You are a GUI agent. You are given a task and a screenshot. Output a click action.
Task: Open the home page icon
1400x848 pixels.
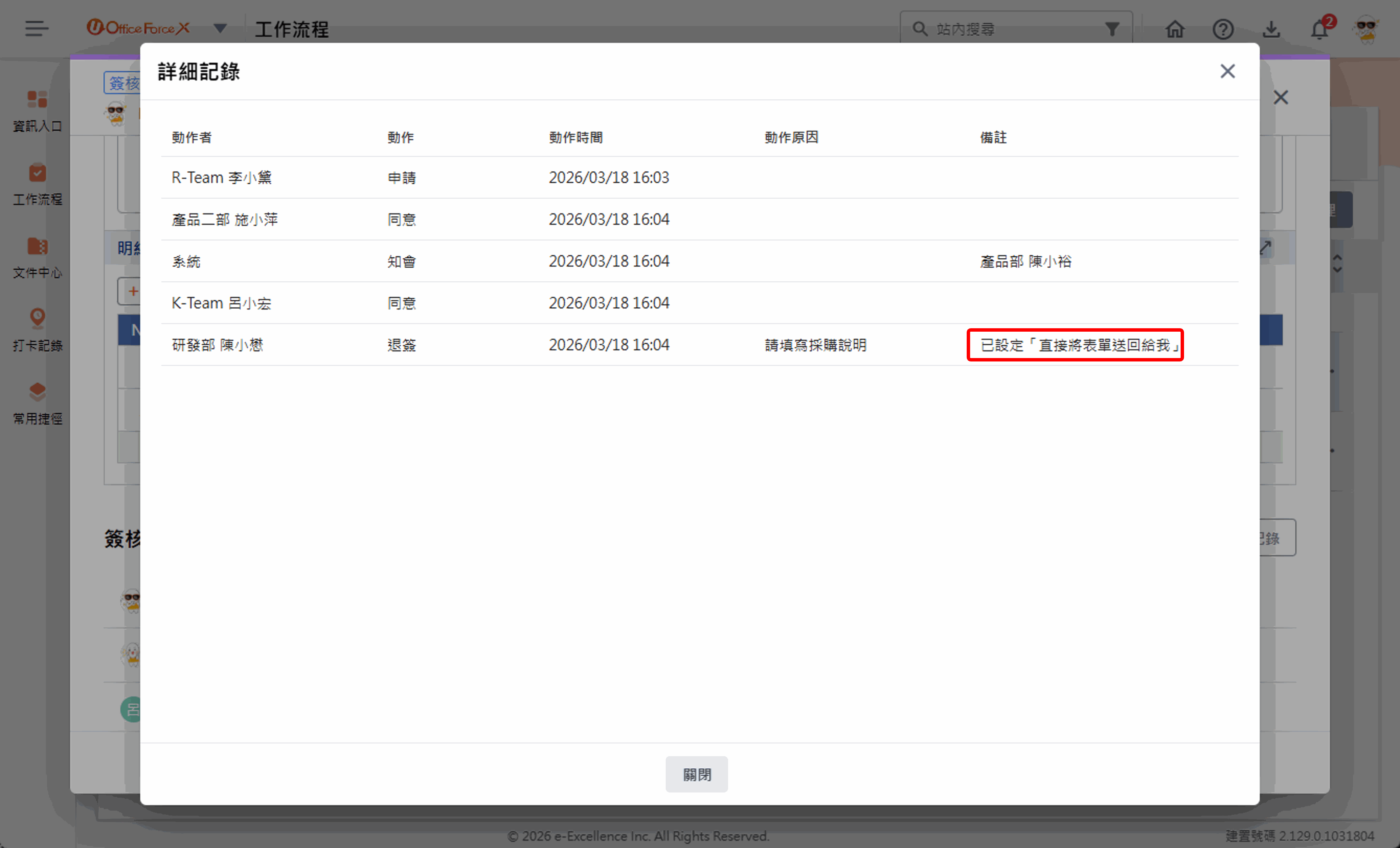(x=1174, y=29)
